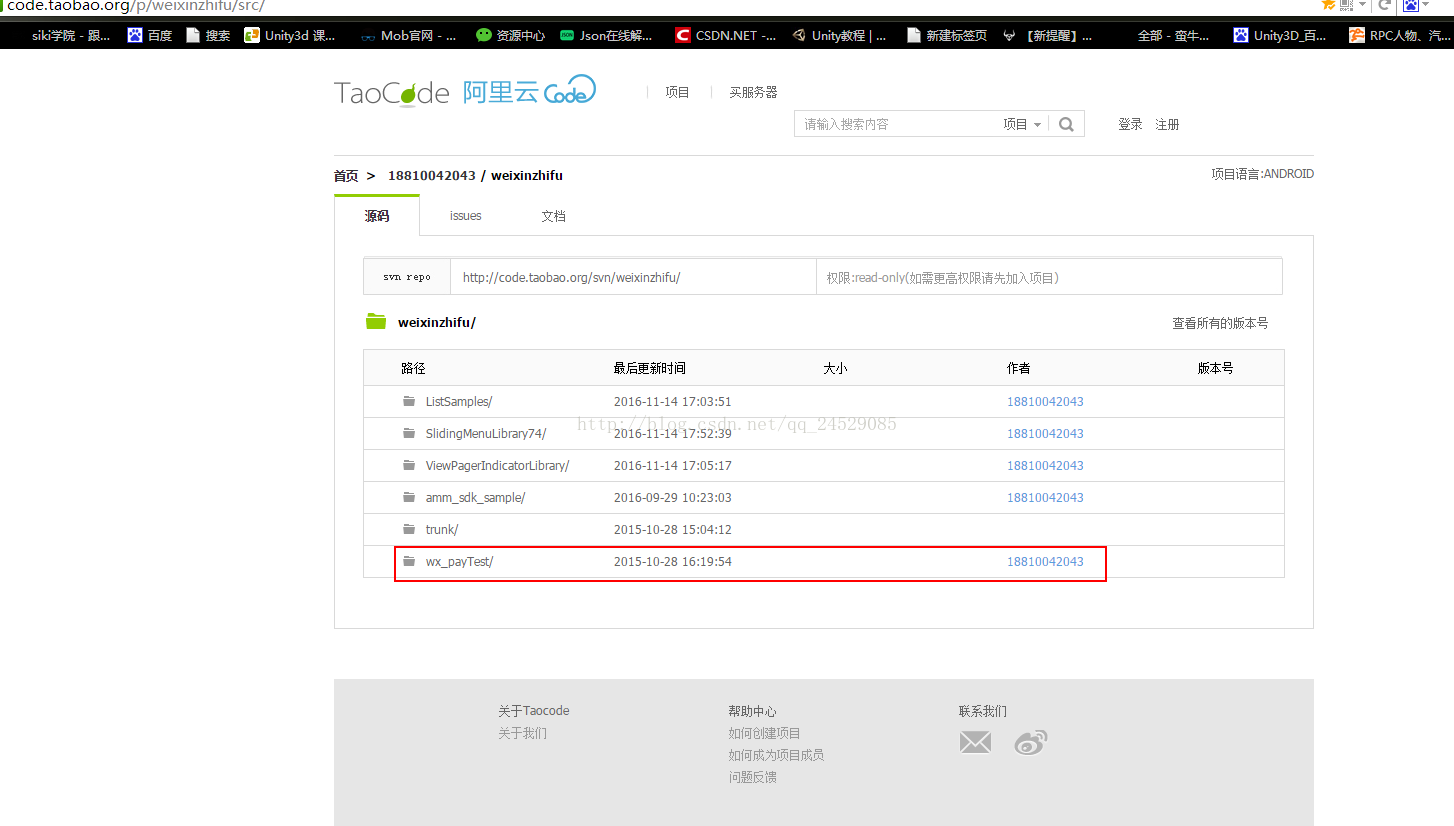
Task: Open the Json在线解... bookmark
Action: (606, 35)
